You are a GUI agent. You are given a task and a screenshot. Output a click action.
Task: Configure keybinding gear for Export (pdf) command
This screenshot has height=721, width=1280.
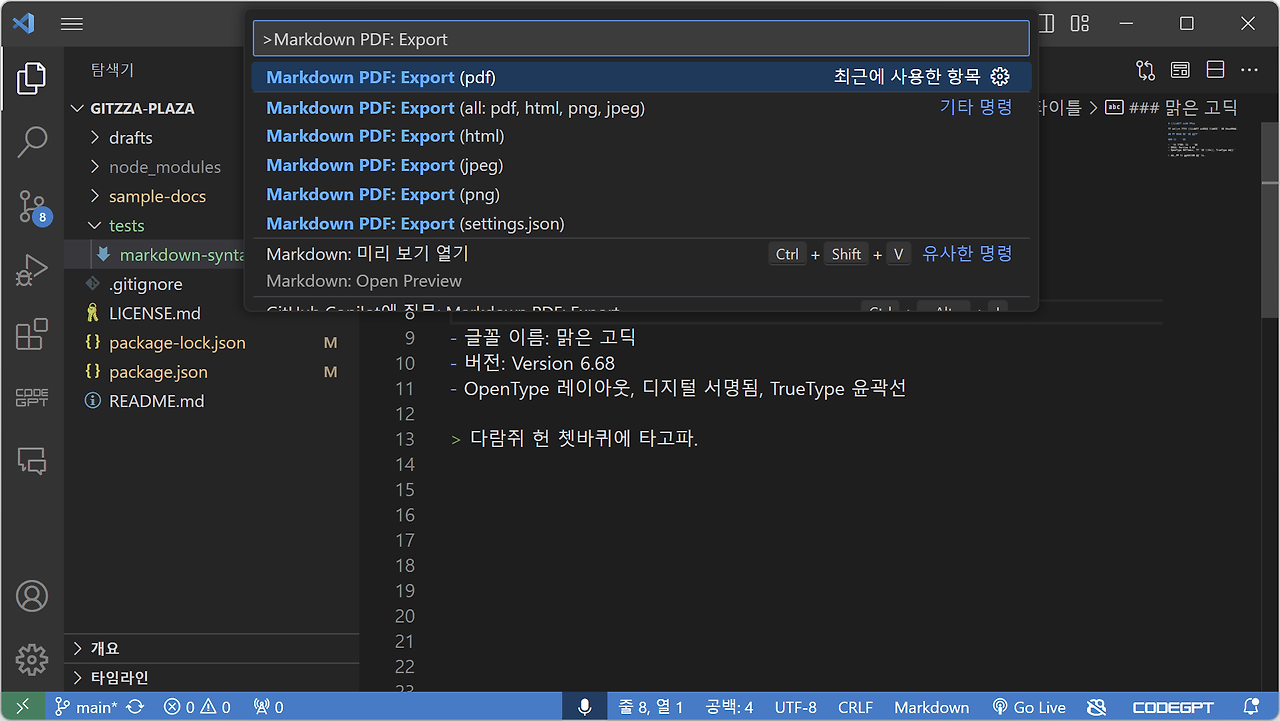(x=1000, y=77)
